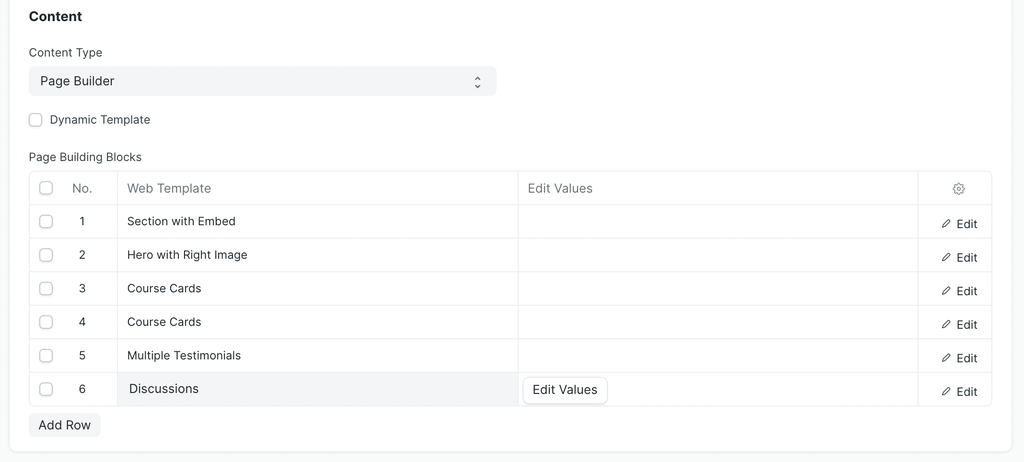Screen dimensions: 1024x462
Task: Click the Multiple Testimonials template cell
Action: click(317, 355)
